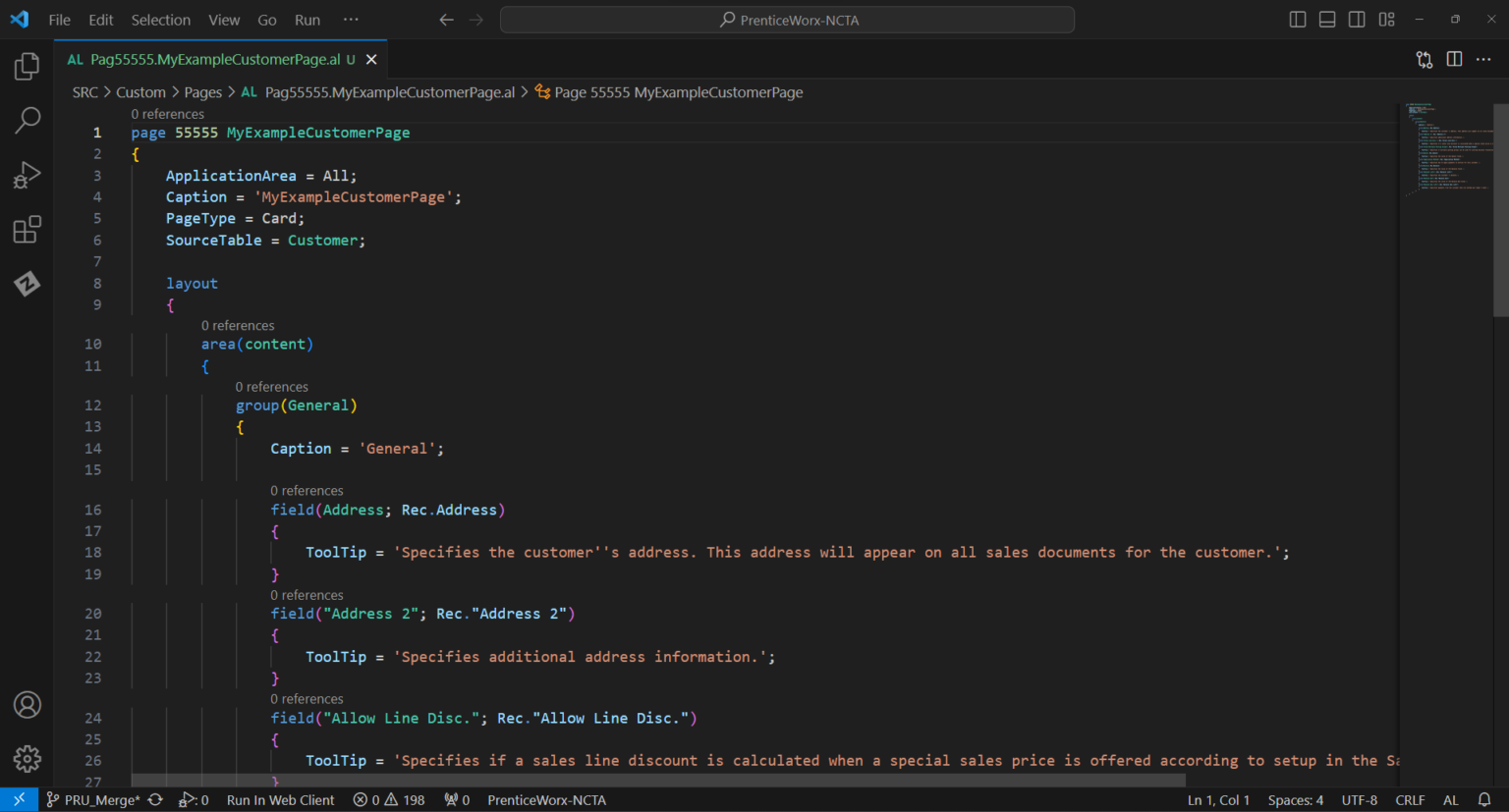Expand the Custom breadcrumb item
1509x812 pixels.
[140, 91]
